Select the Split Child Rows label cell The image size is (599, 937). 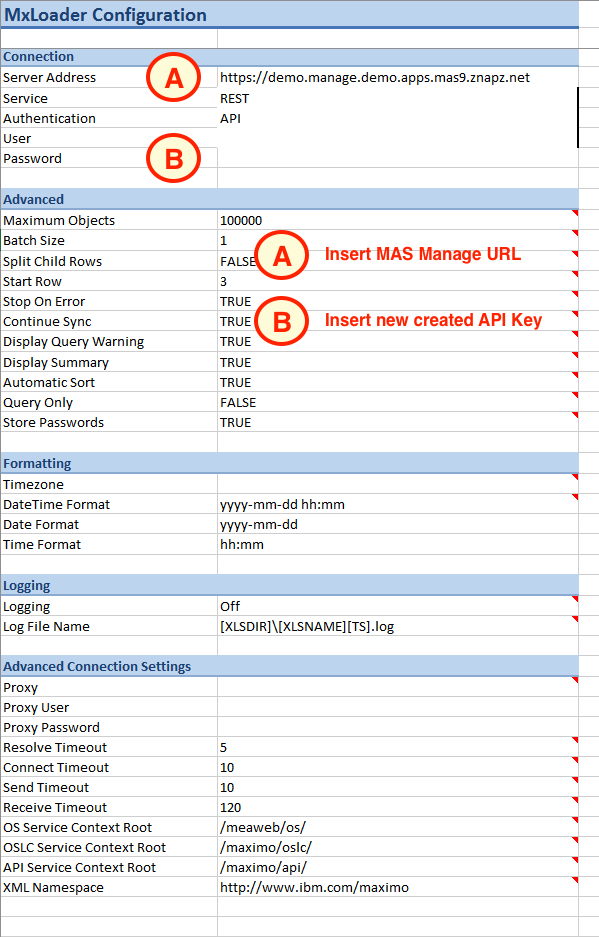109,261
